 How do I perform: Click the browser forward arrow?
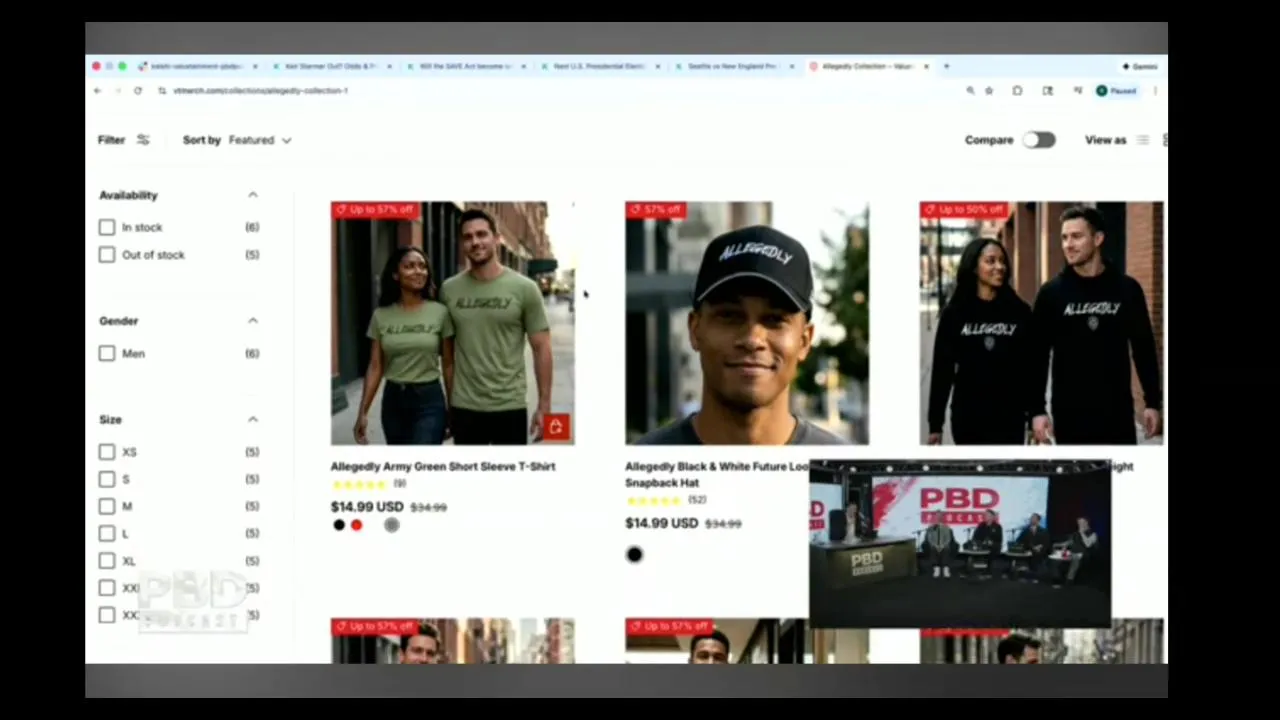[117, 91]
